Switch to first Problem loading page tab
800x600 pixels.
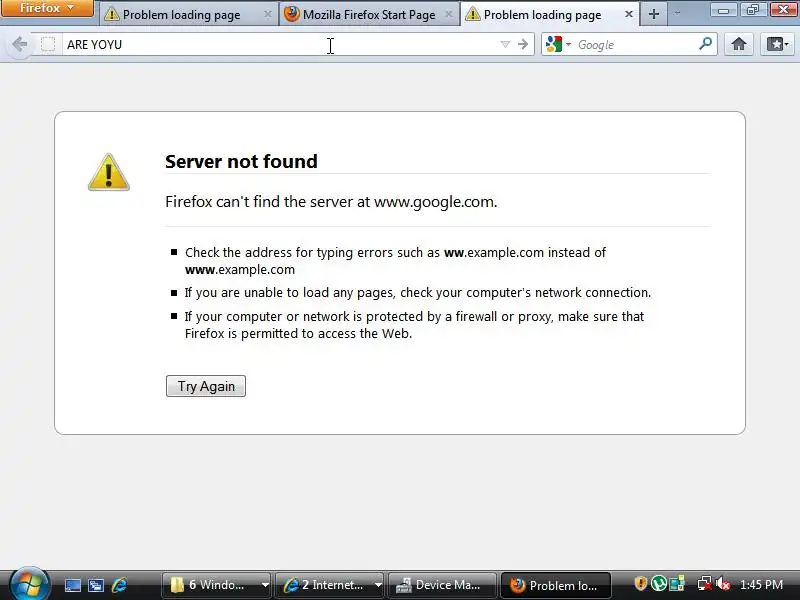coord(187,14)
